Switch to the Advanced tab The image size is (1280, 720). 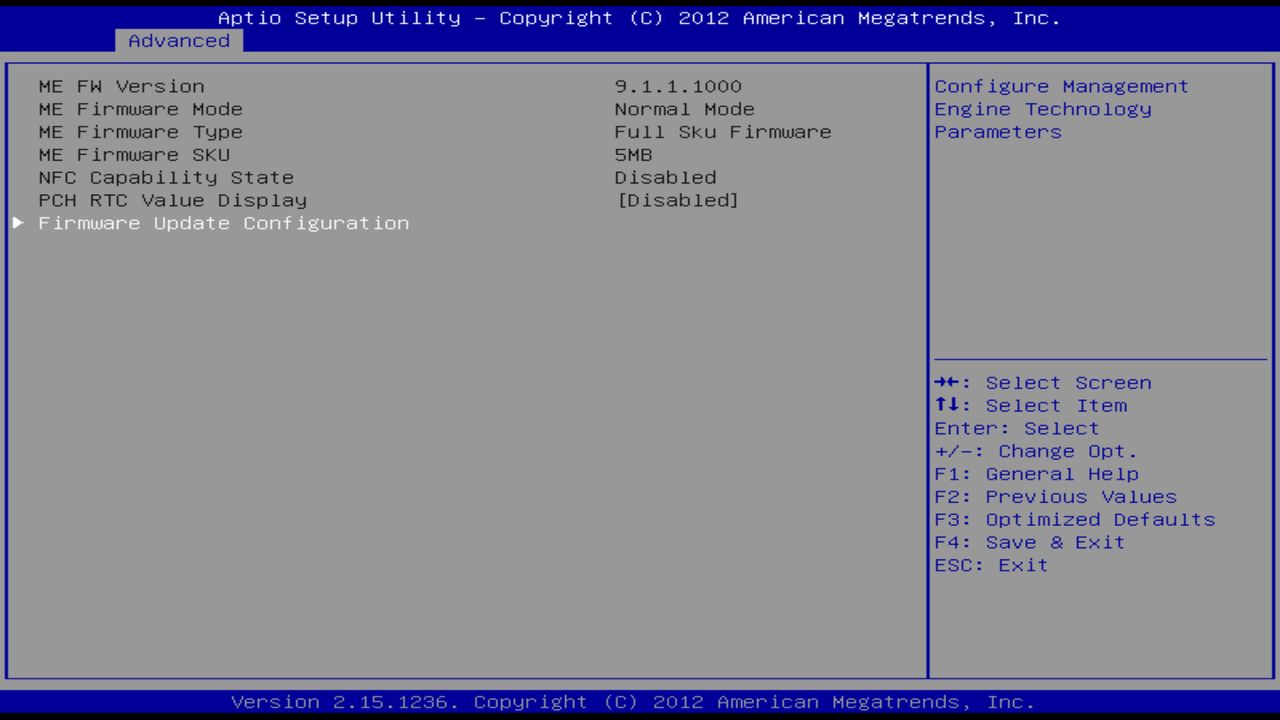point(178,40)
